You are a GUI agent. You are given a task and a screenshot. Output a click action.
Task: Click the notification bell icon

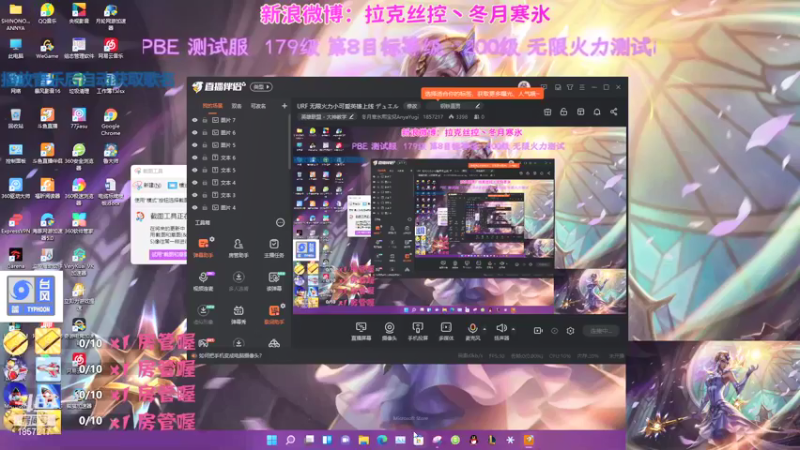coord(596,112)
